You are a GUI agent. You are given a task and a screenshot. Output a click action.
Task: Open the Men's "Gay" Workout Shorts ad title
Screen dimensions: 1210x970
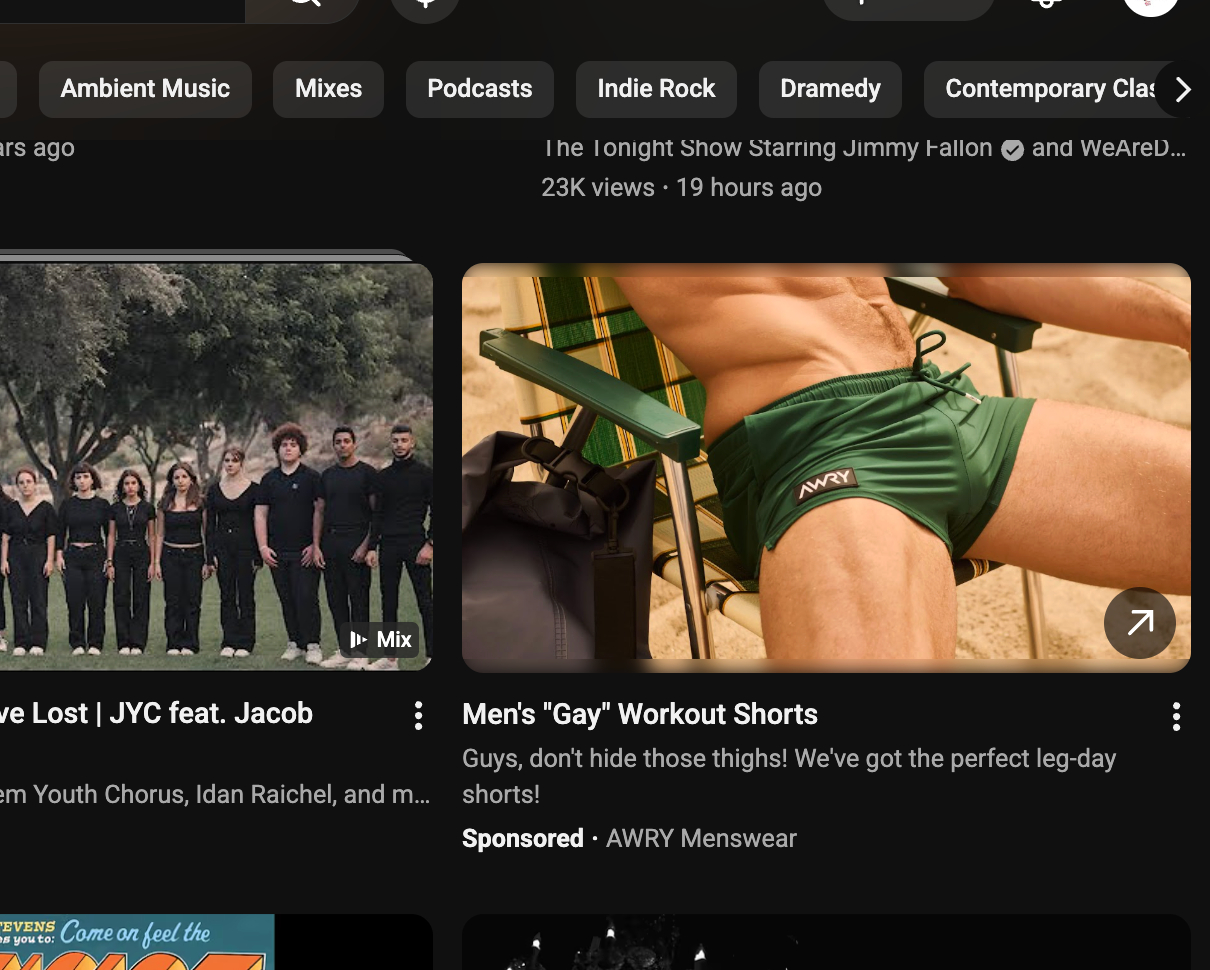pos(640,714)
